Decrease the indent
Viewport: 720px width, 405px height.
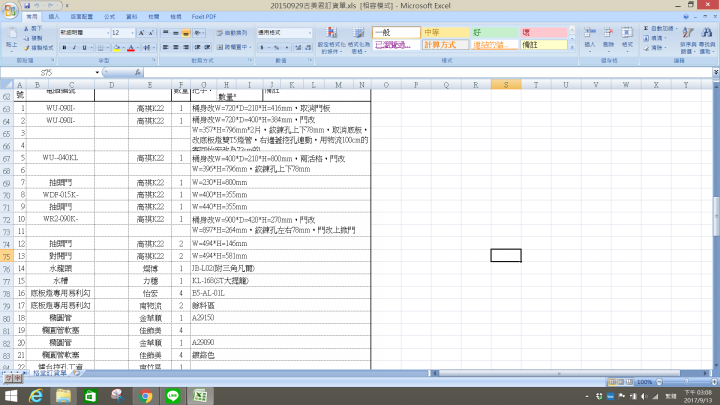click(x=197, y=47)
